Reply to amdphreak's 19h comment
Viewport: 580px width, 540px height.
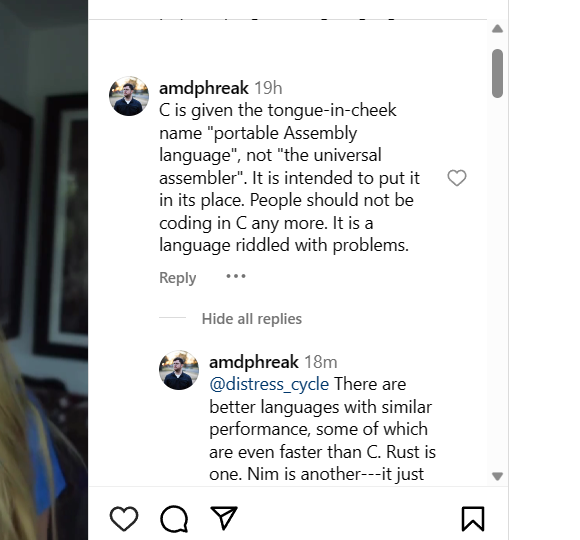[178, 278]
